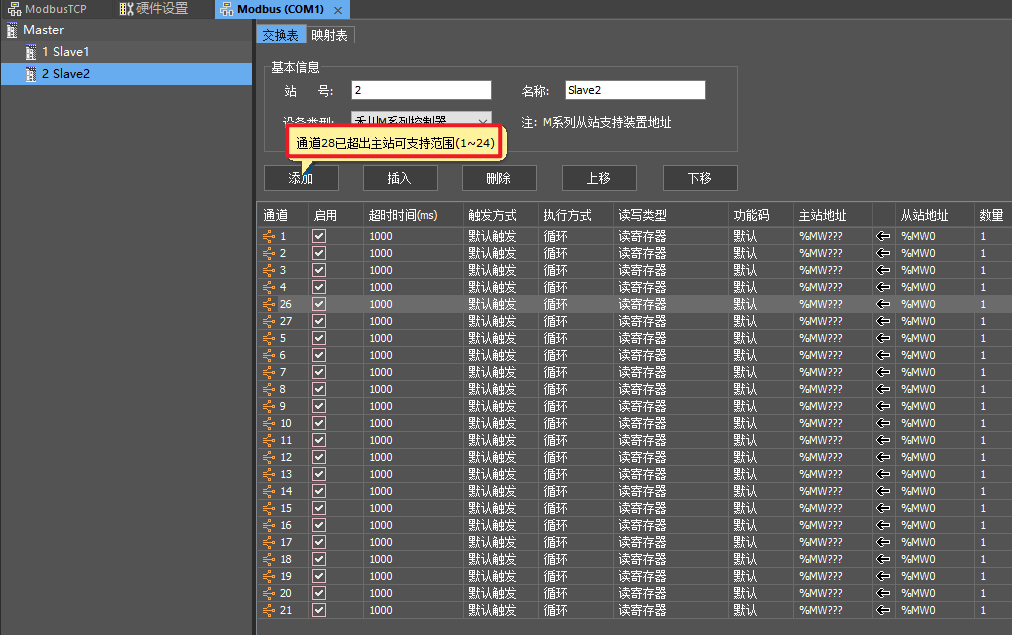Switch to the 映射表 tab
The image size is (1012, 635).
329,35
